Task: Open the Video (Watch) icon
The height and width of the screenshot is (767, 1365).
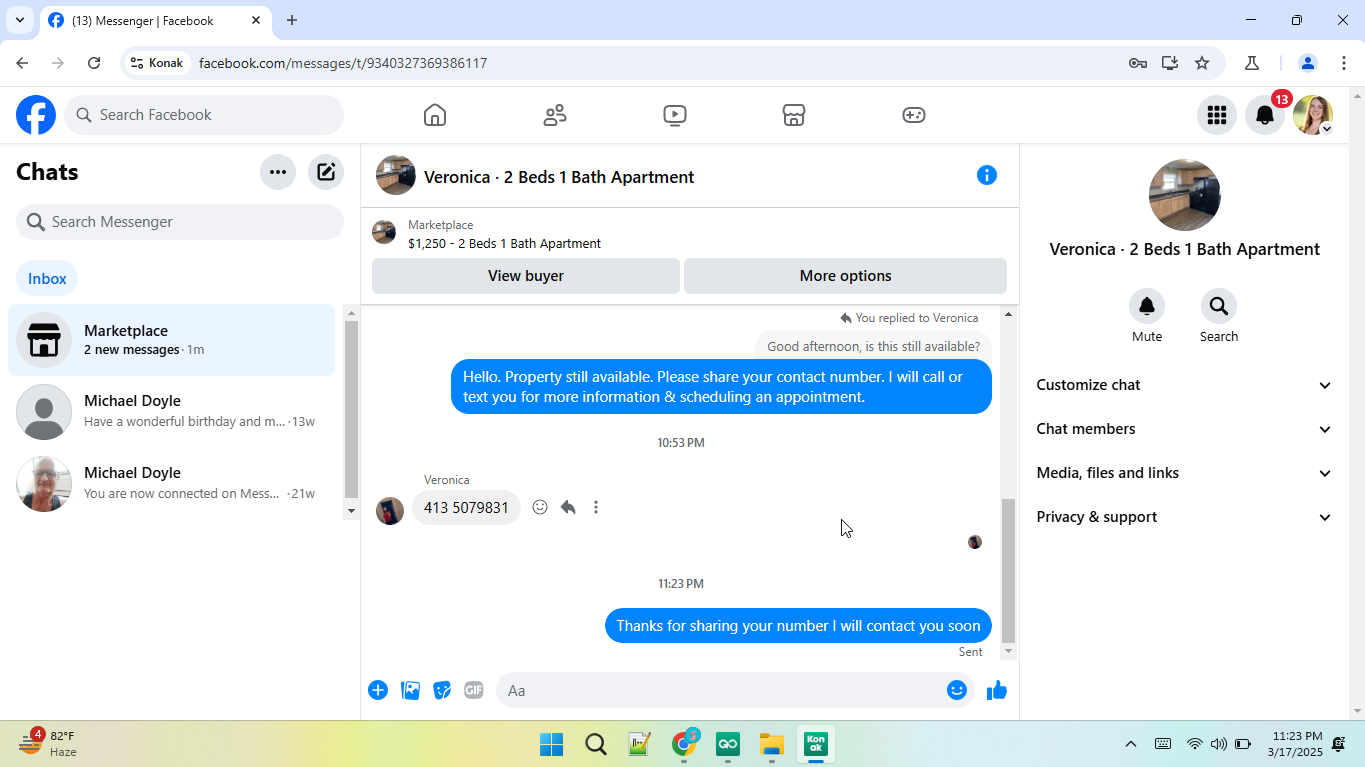Action: pos(675,115)
